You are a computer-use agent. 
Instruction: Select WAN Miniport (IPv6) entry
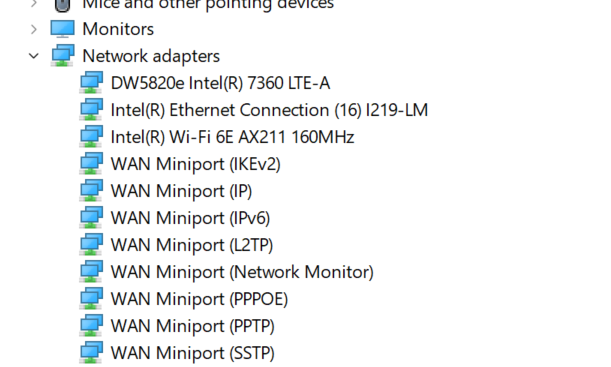pos(191,218)
